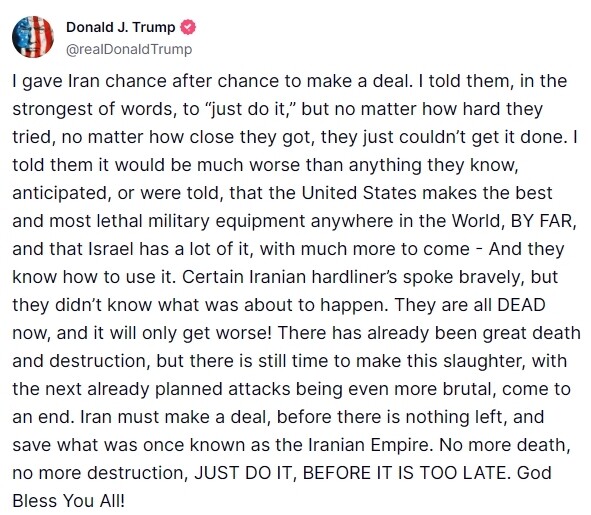Click 'BEFORE IT IS TOO LATE' text
The width and height of the screenshot is (591, 515).
pos(404,473)
